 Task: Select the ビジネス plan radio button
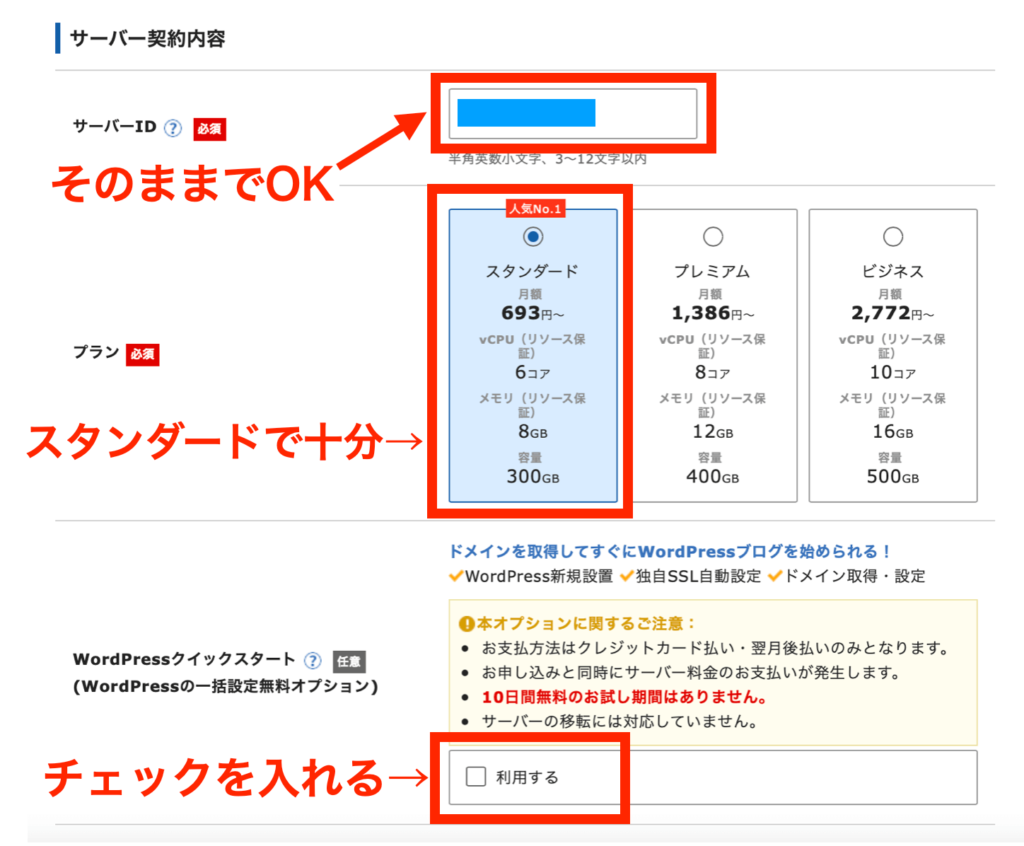tap(893, 236)
